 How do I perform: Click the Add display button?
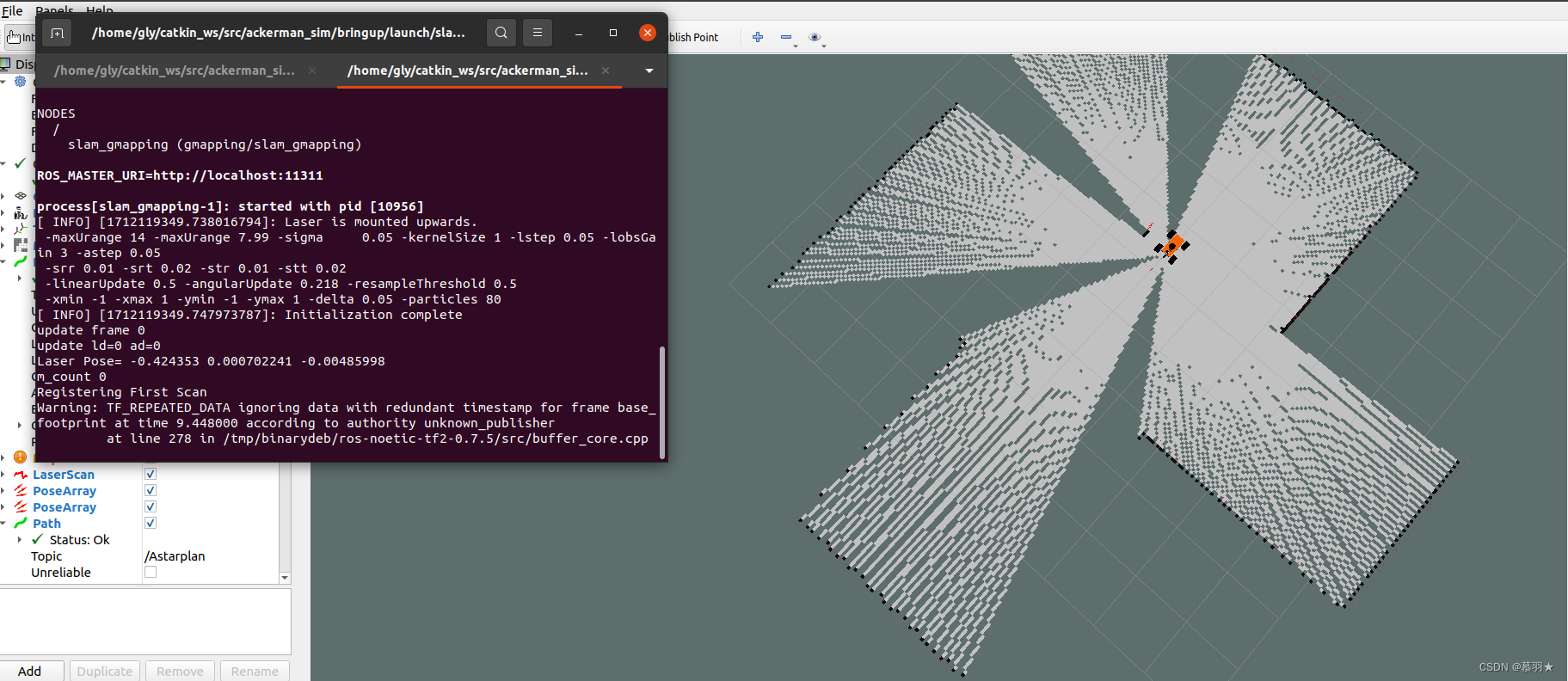pyautogui.click(x=30, y=671)
